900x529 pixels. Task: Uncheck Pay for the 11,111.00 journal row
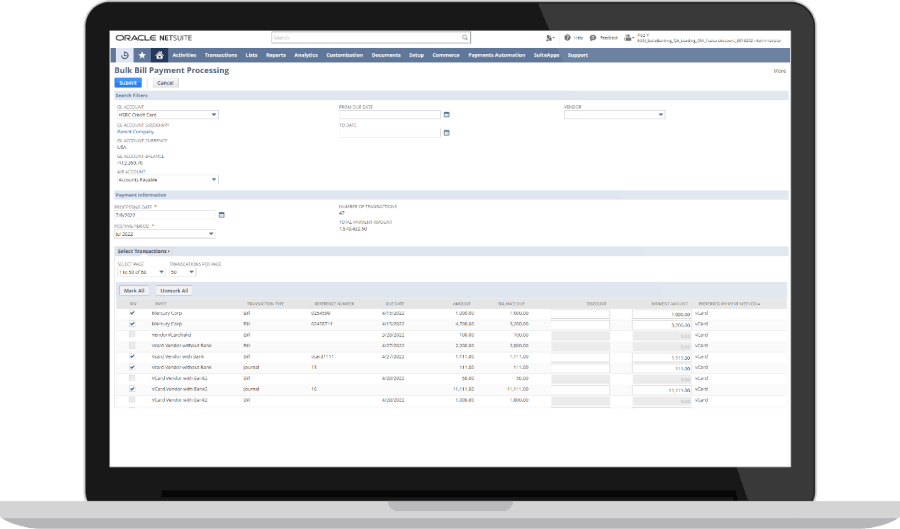(x=132, y=389)
